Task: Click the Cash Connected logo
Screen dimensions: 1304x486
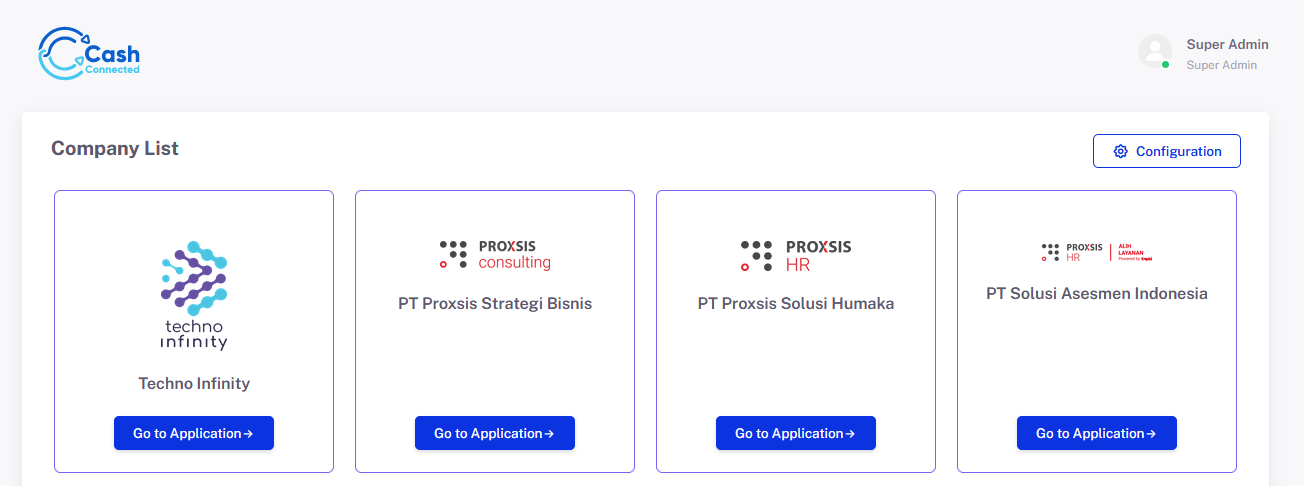Action: tap(89, 54)
